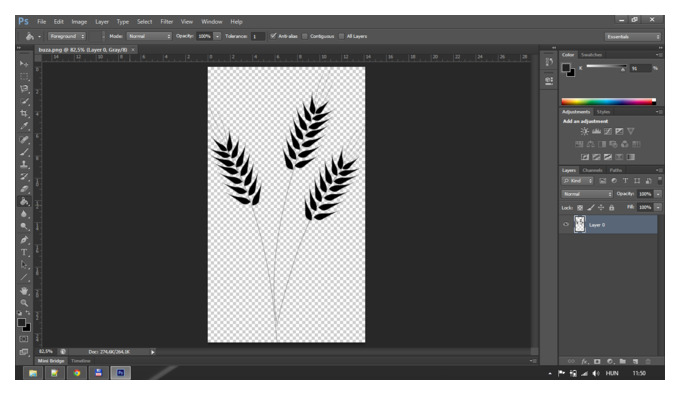680x395 pixels.
Task: Select the Pen tool
Action: [x=24, y=239]
